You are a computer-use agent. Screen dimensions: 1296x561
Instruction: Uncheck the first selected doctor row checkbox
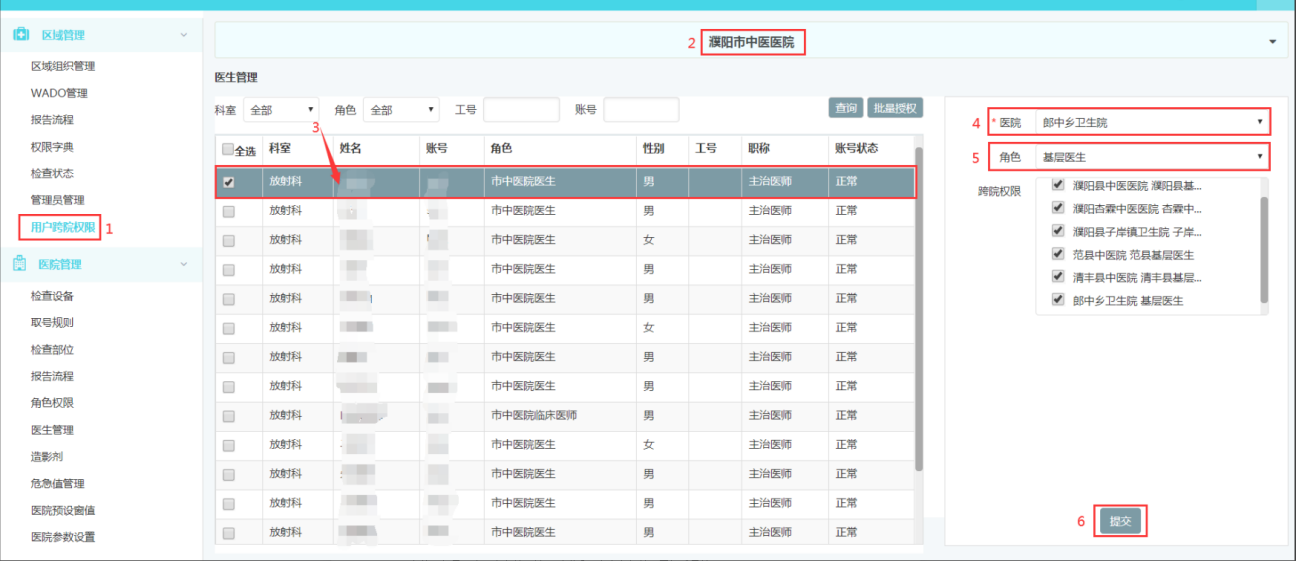point(229,183)
